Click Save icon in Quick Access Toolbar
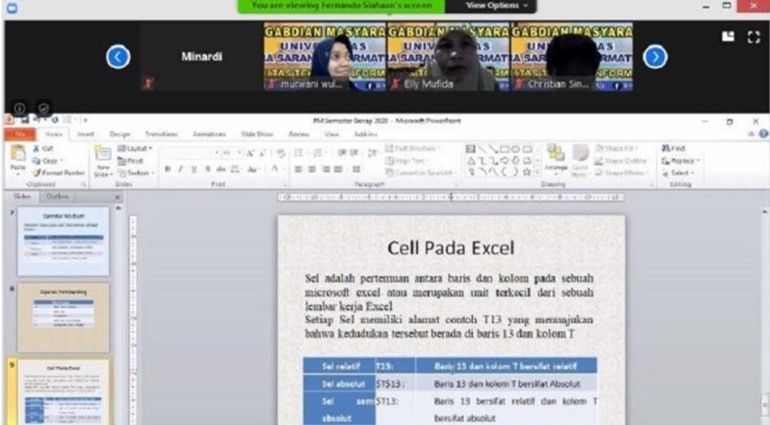 pyautogui.click(x=25, y=119)
